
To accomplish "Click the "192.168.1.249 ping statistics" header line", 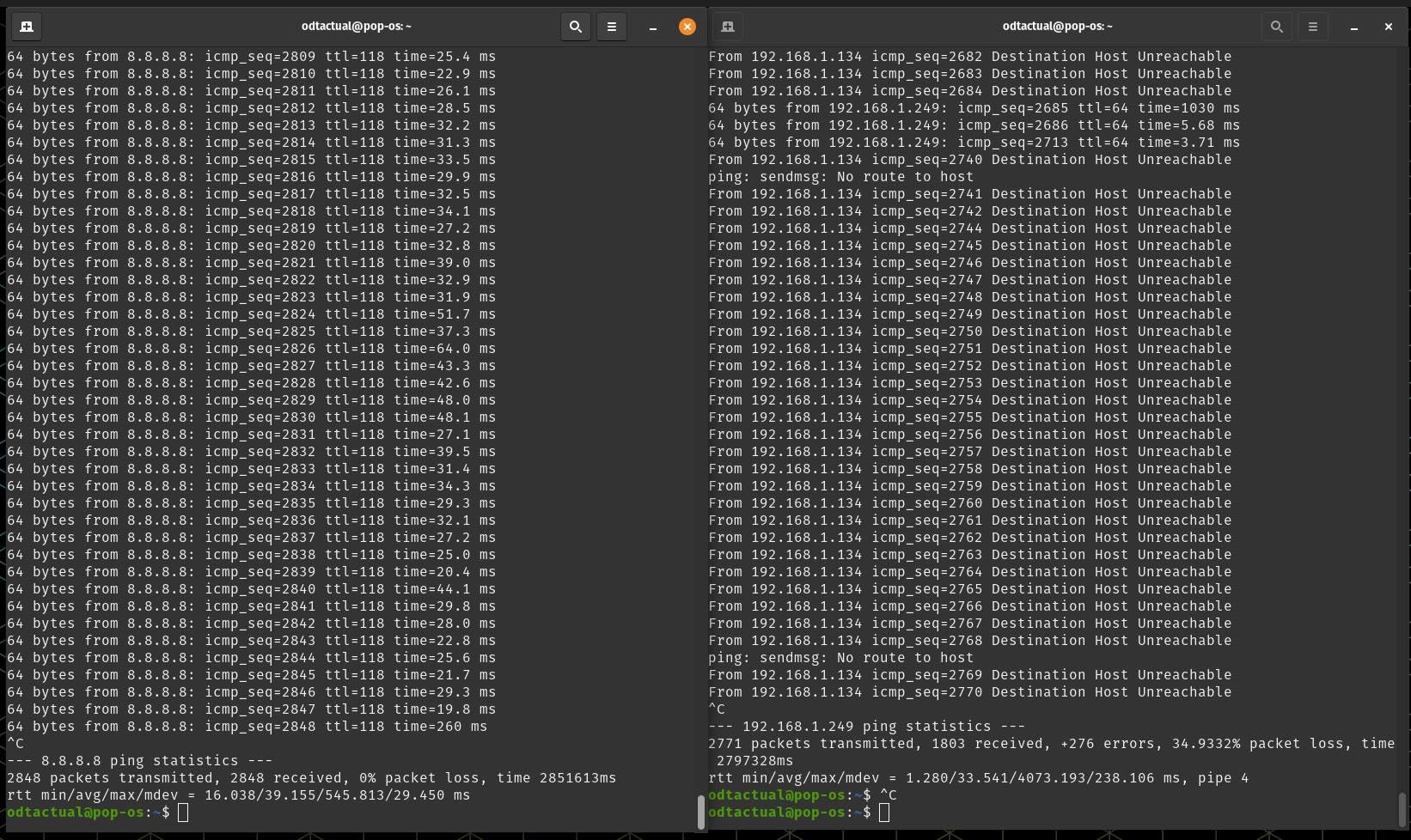I will click(x=866, y=727).
